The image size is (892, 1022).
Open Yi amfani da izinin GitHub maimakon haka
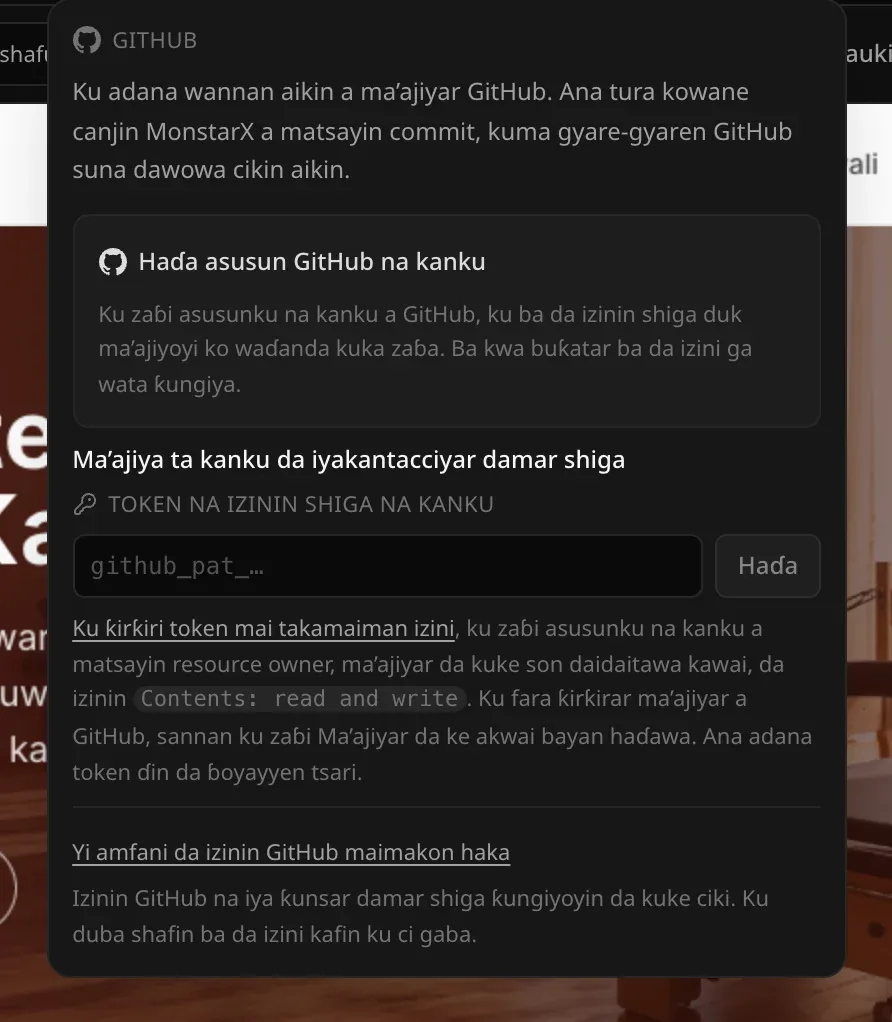coord(291,853)
